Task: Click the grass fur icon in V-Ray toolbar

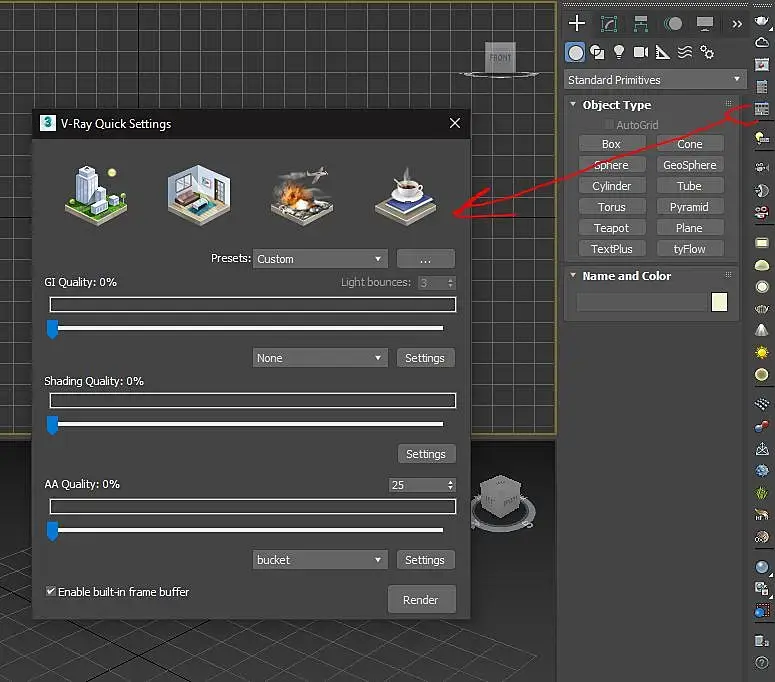Action: [762, 493]
